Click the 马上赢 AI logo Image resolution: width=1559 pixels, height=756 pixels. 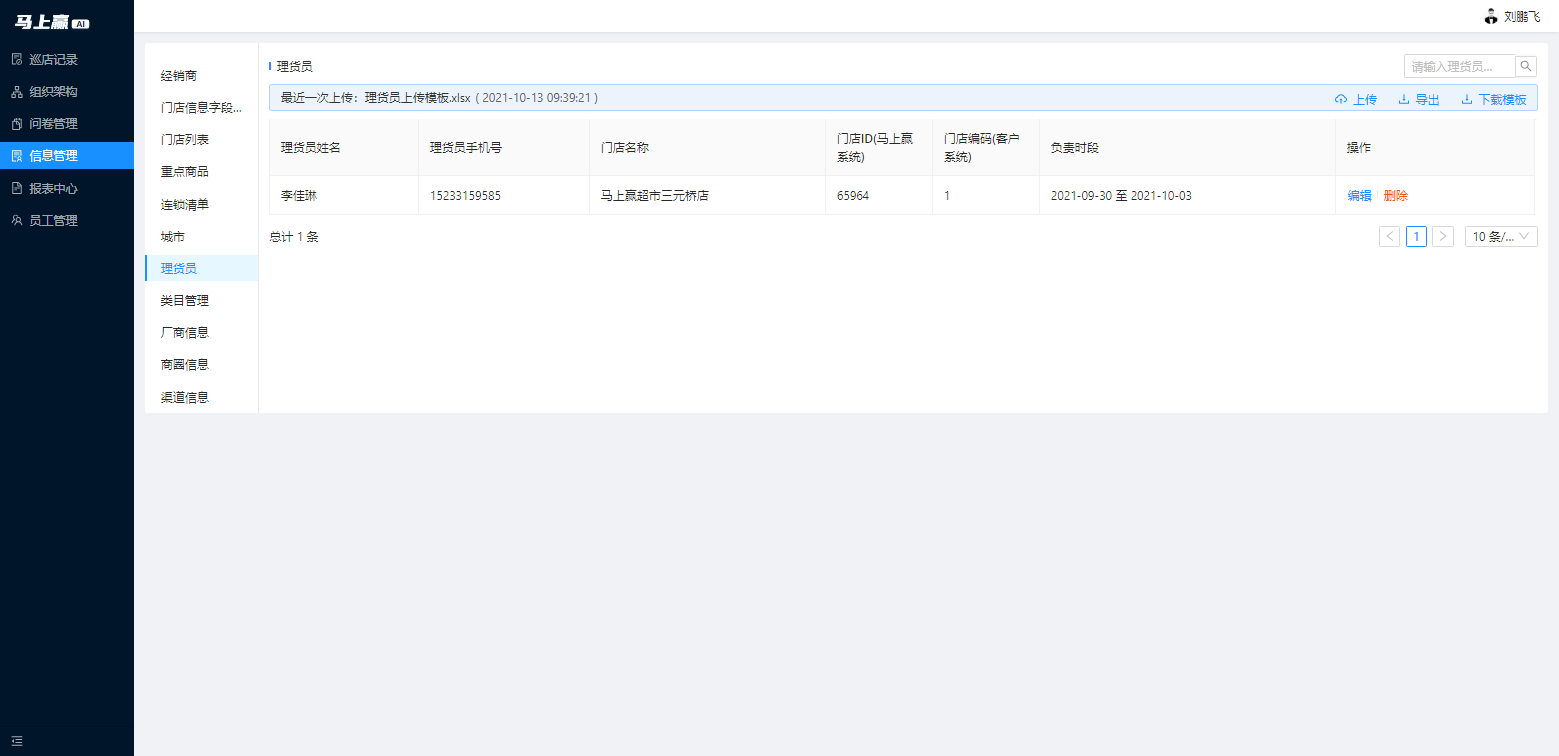pyautogui.click(x=52, y=23)
